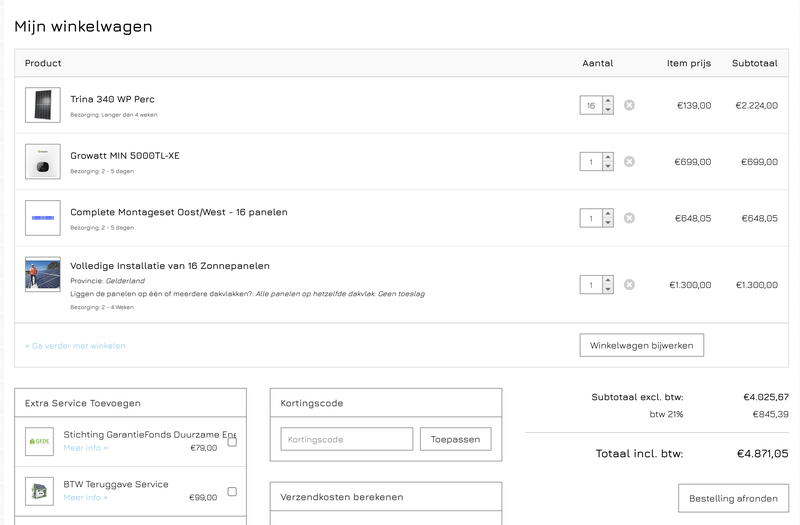Remove Complete Montageset Oost/West item

pos(630,218)
